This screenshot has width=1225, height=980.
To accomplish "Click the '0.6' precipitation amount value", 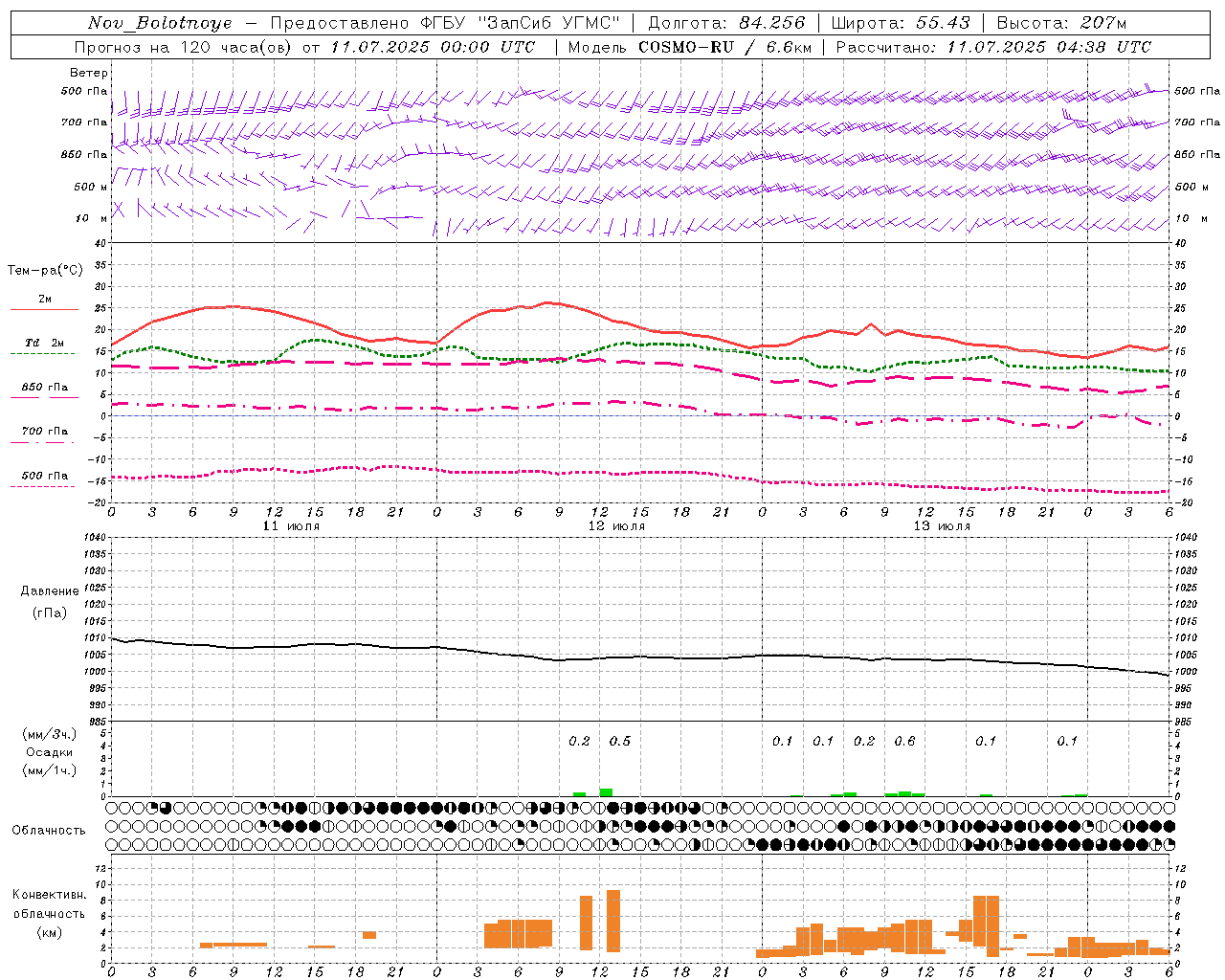I will (x=904, y=742).
